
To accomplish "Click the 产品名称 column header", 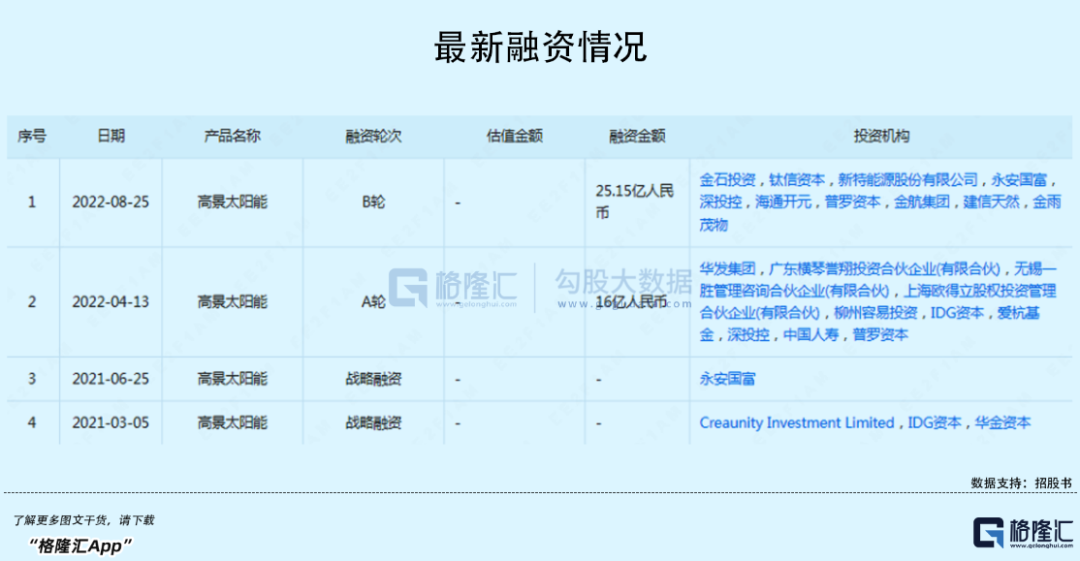I will tap(232, 136).
